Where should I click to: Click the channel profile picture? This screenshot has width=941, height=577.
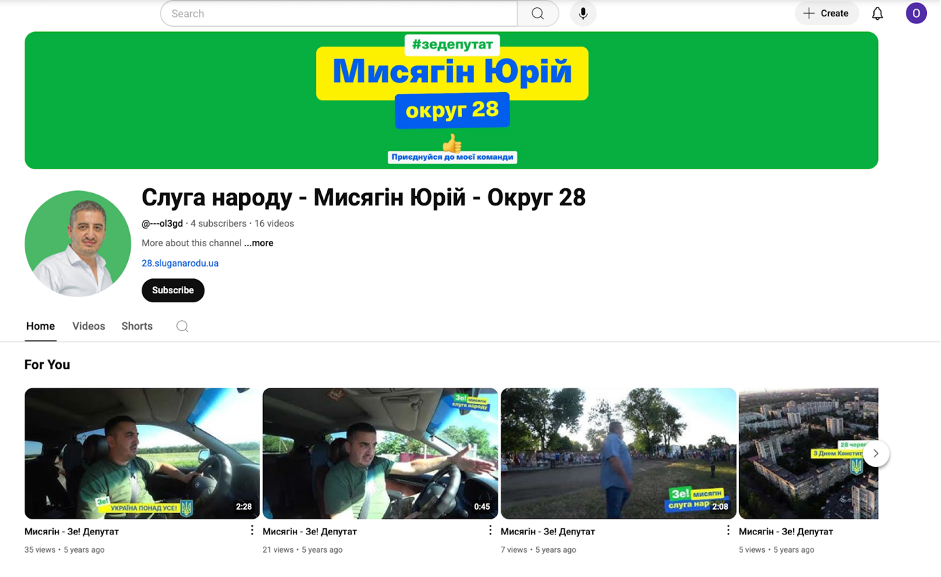(x=77, y=244)
